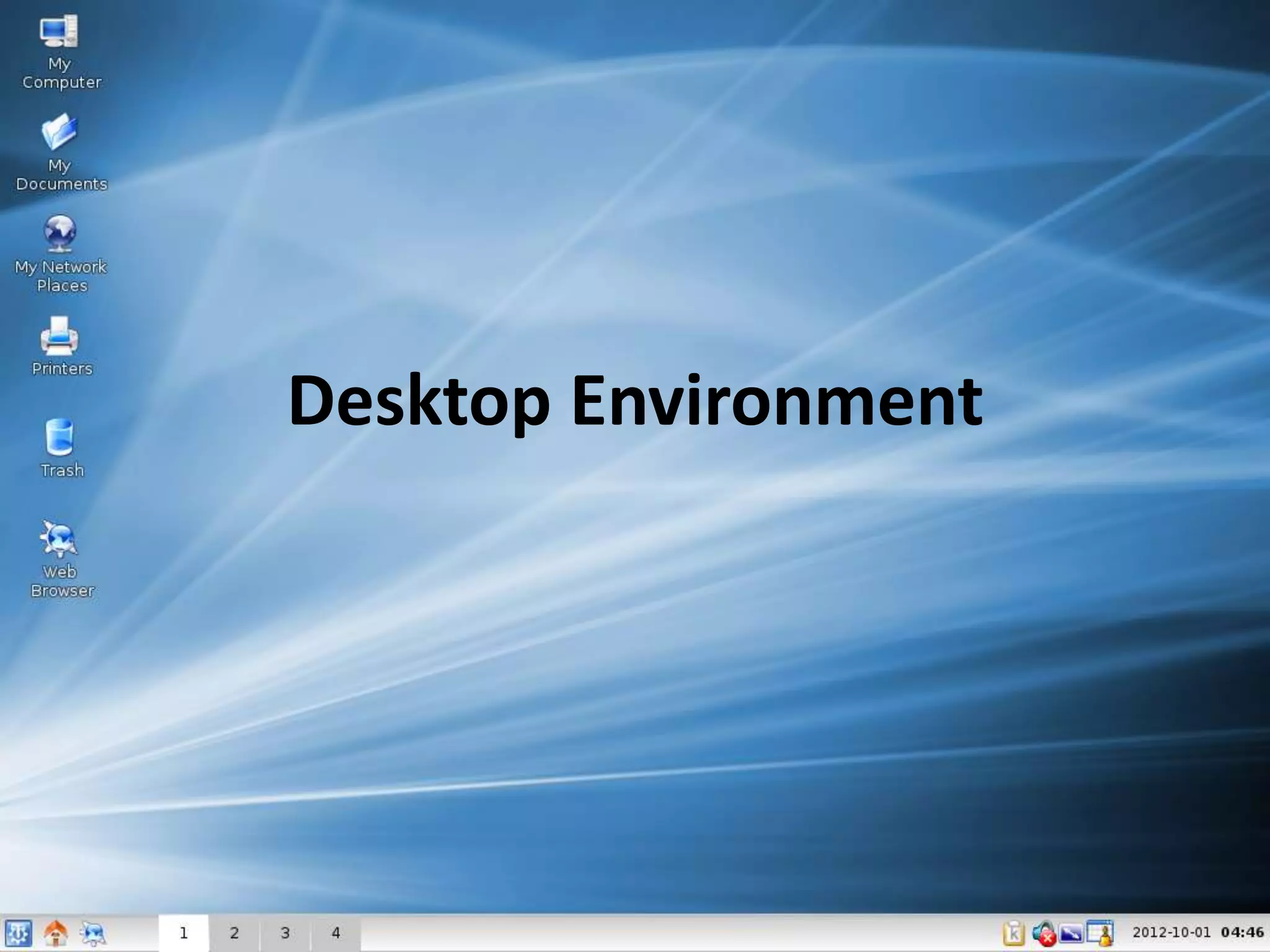
Task: Click the muted headphones volume tray icon
Action: tap(1044, 933)
